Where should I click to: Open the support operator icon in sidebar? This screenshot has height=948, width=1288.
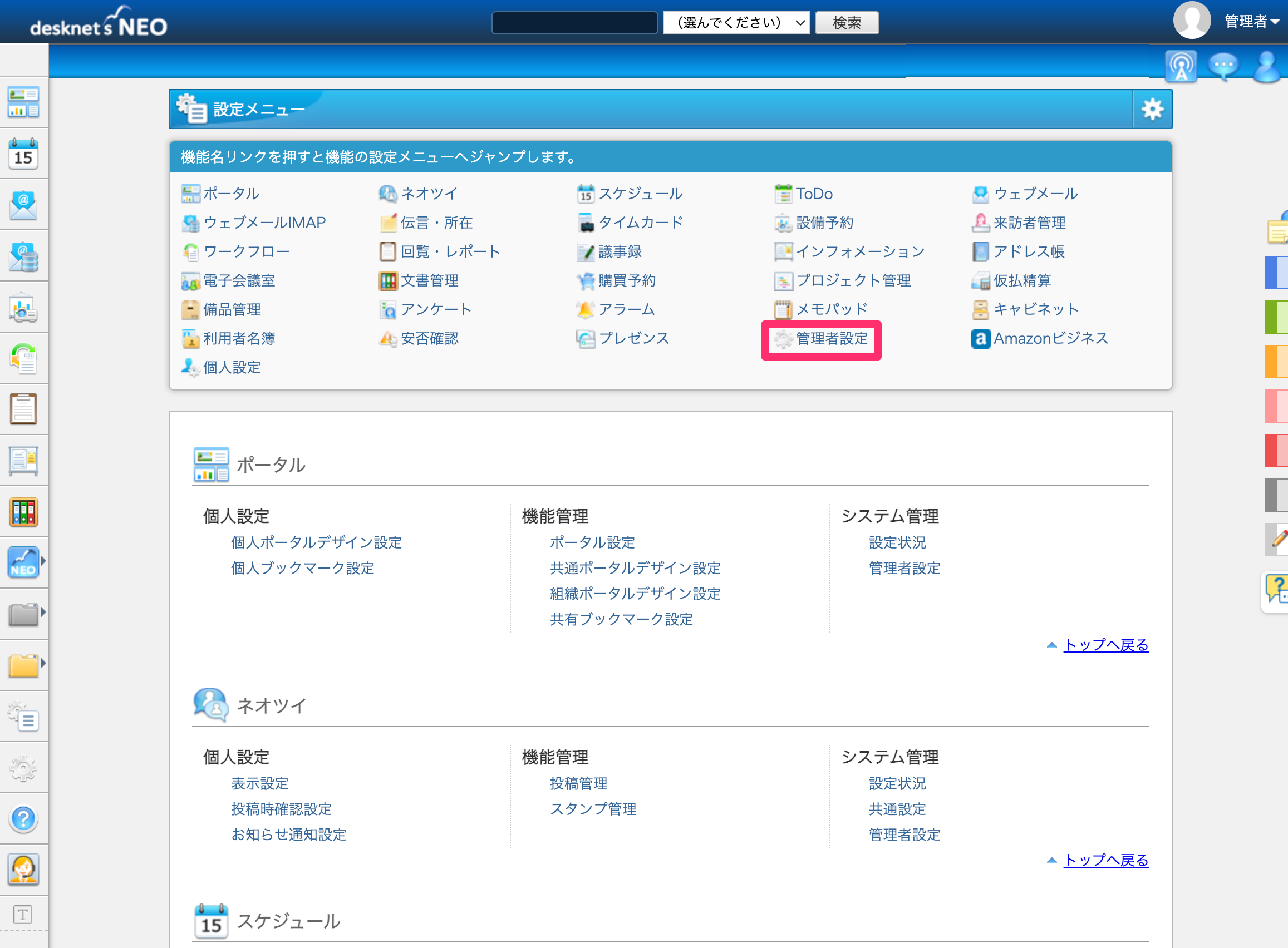tap(23, 870)
